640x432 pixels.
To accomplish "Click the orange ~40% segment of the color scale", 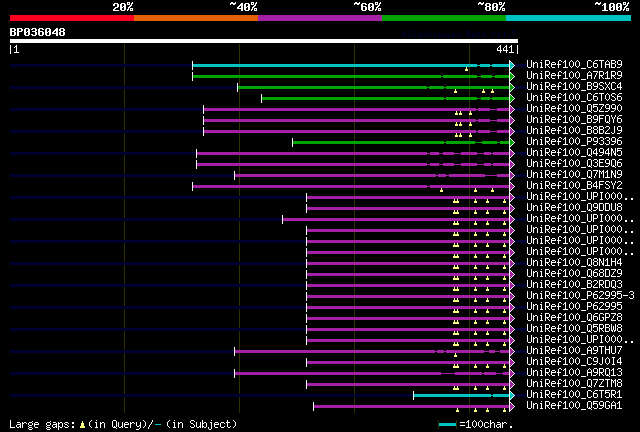I will pos(196,18).
